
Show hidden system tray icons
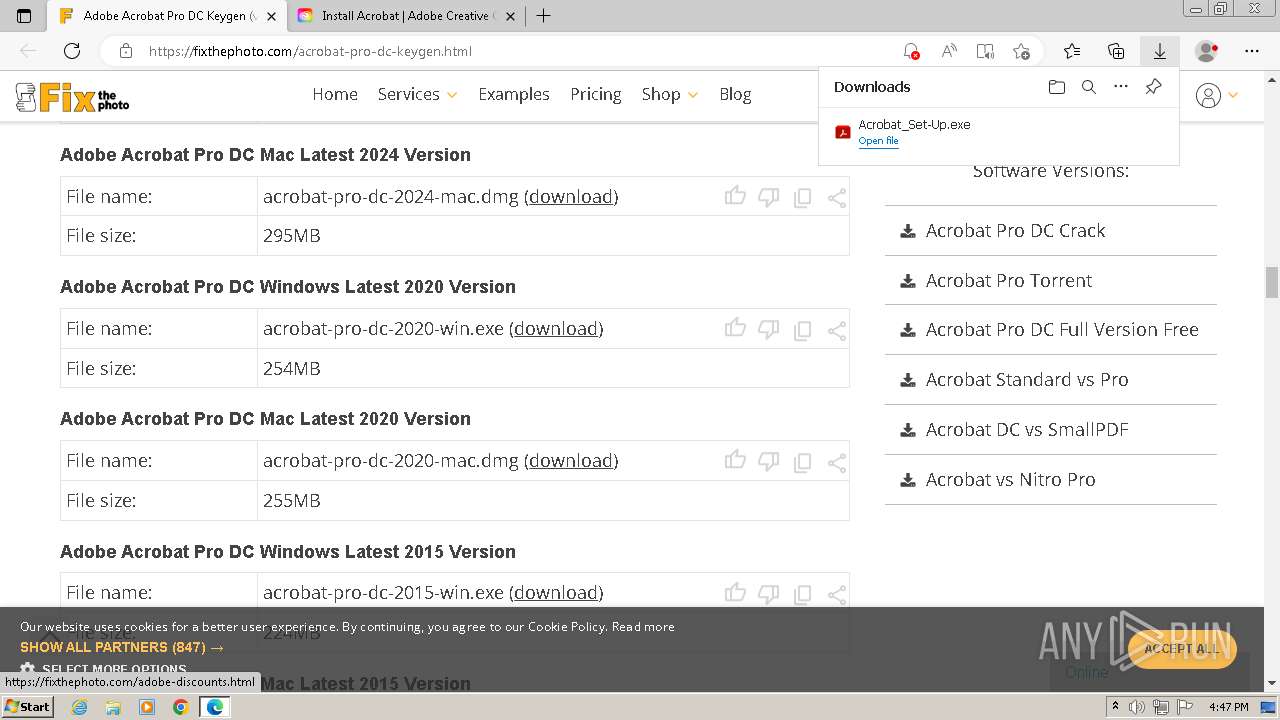(x=1115, y=707)
